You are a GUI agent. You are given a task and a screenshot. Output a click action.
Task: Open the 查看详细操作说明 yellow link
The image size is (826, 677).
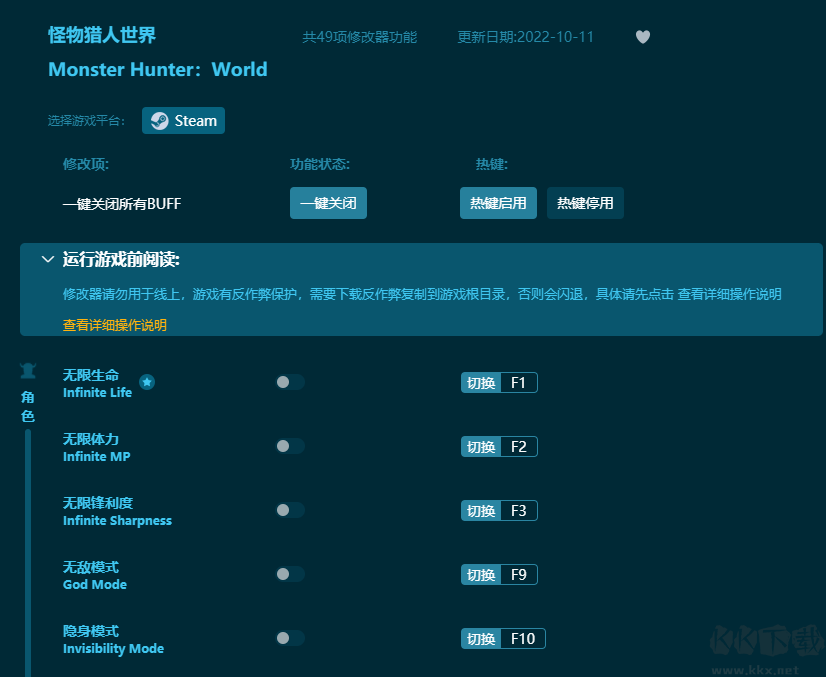115,325
